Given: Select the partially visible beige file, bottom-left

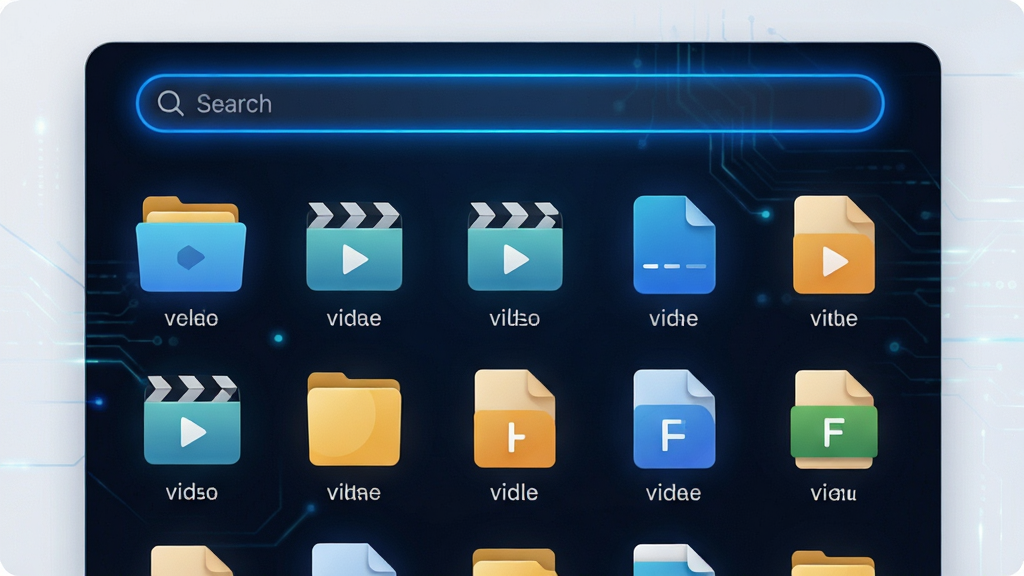Looking at the screenshot, I should coord(191,561).
